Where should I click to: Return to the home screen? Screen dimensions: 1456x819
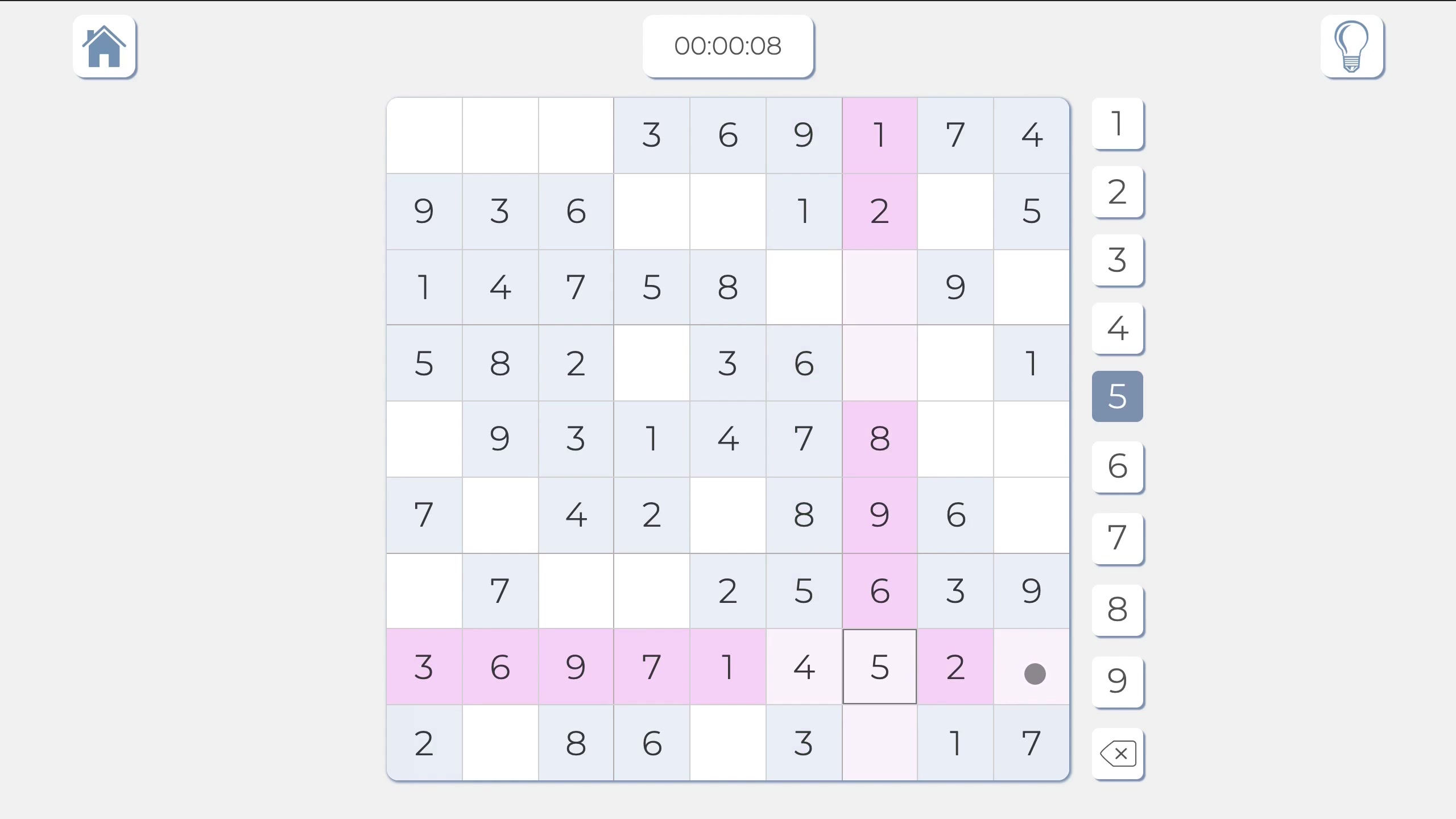pyautogui.click(x=105, y=47)
